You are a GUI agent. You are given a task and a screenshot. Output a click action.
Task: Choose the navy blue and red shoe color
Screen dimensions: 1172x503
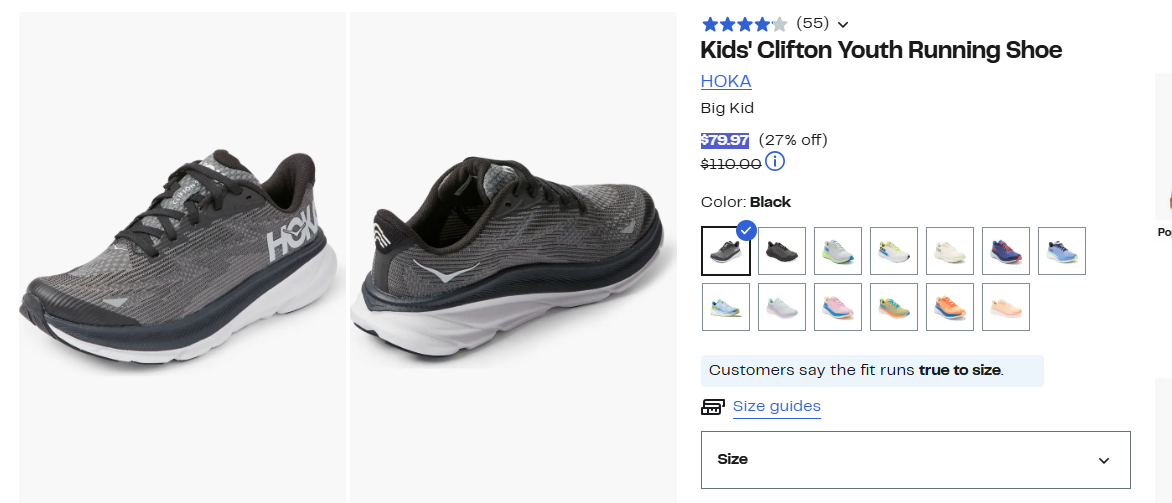click(x=1006, y=251)
